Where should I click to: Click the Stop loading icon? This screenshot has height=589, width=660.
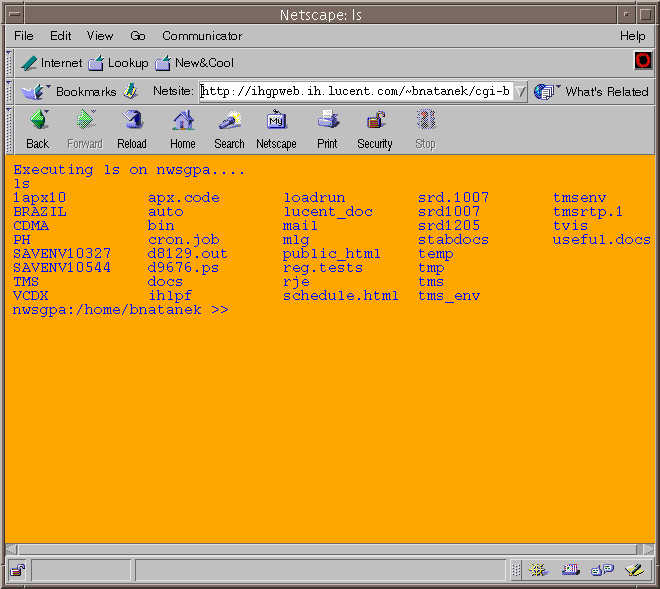click(426, 130)
